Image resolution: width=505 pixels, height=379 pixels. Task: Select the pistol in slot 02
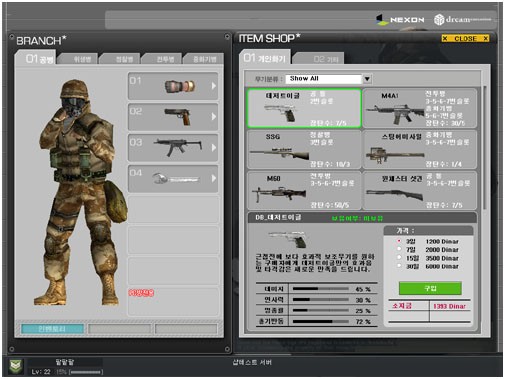(173, 117)
